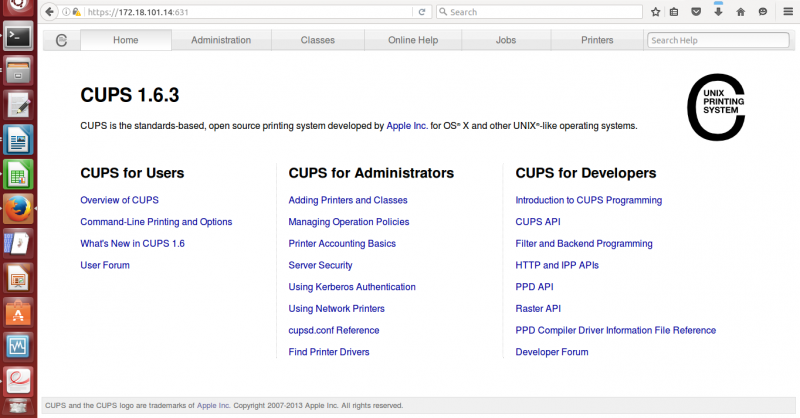Open Command-Line Printing and Options link
The image size is (800, 418).
click(x=156, y=222)
